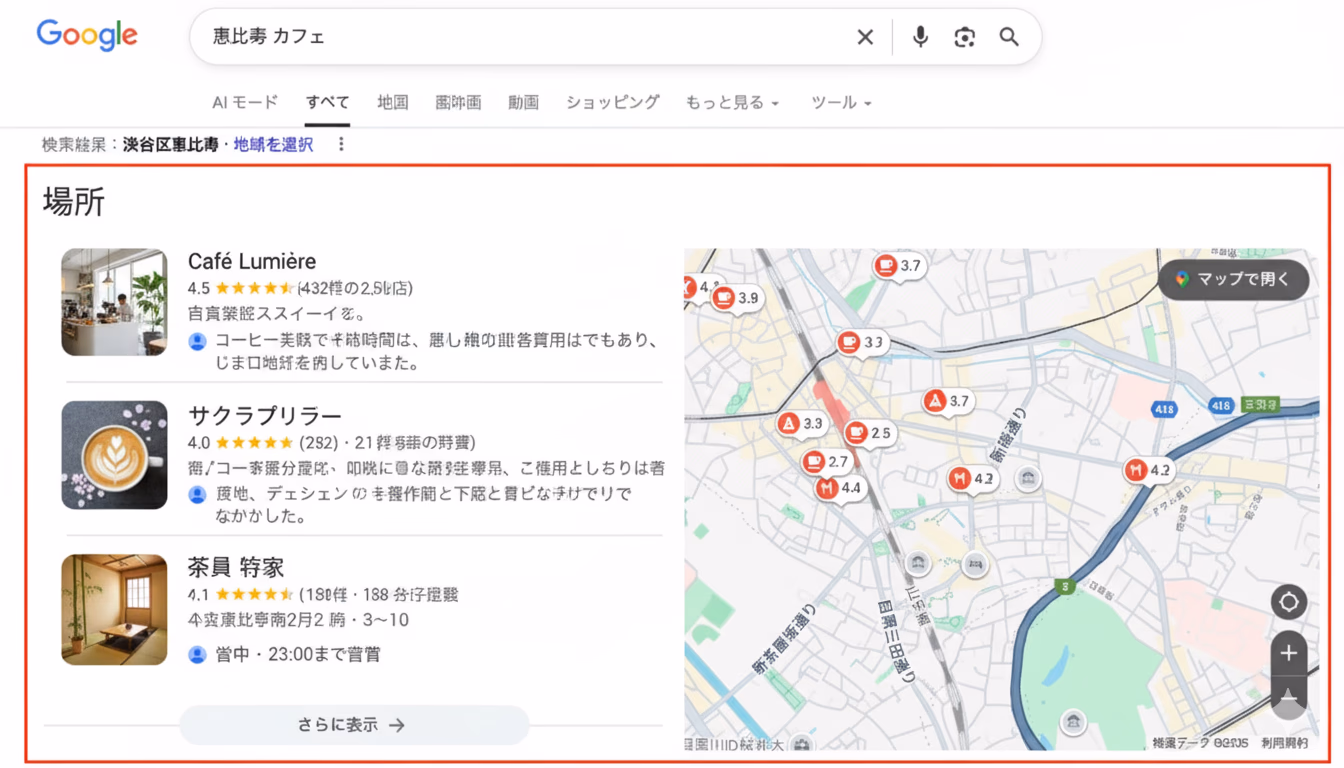This screenshot has width=1344, height=768.
Task: Open the サクラプリラー listing title
Action: point(265,415)
